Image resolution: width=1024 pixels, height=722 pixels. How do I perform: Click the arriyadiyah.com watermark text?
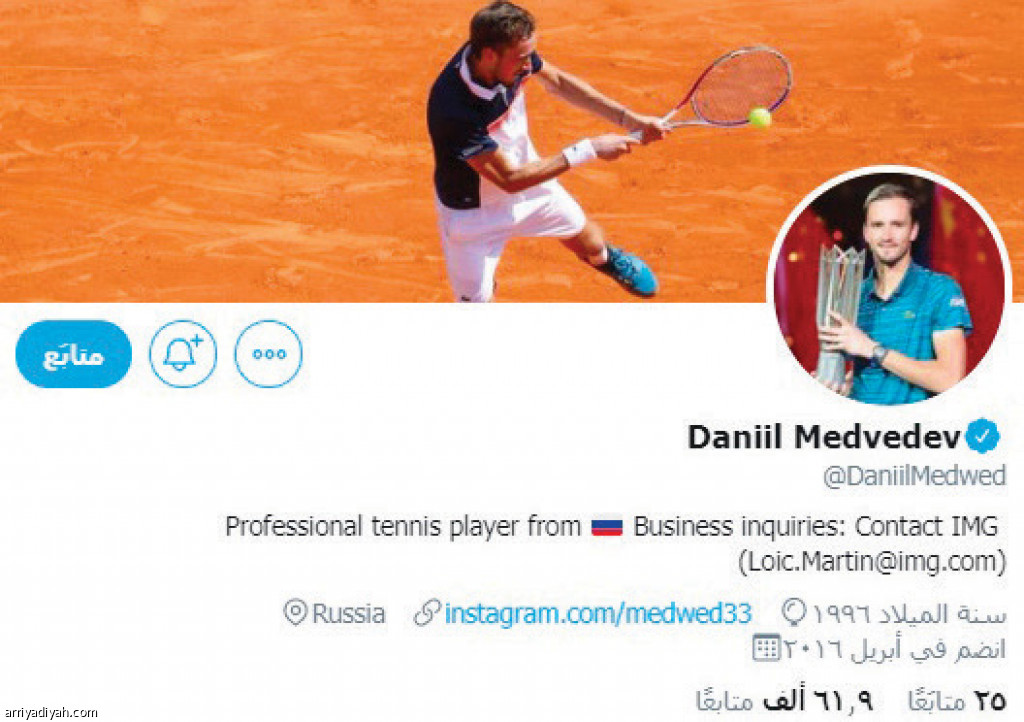click(50, 712)
